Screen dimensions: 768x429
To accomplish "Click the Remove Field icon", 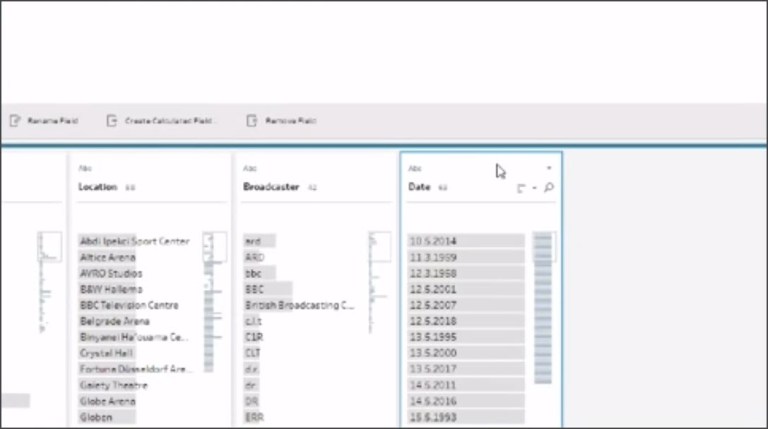I will [252, 120].
